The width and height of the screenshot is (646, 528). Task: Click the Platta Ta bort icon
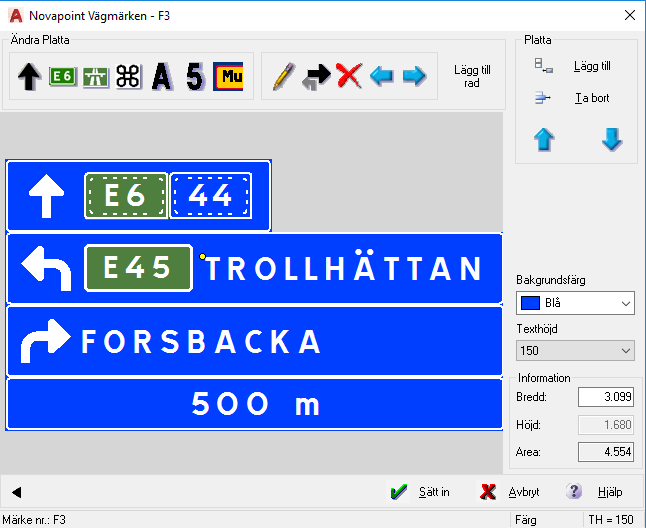click(543, 98)
